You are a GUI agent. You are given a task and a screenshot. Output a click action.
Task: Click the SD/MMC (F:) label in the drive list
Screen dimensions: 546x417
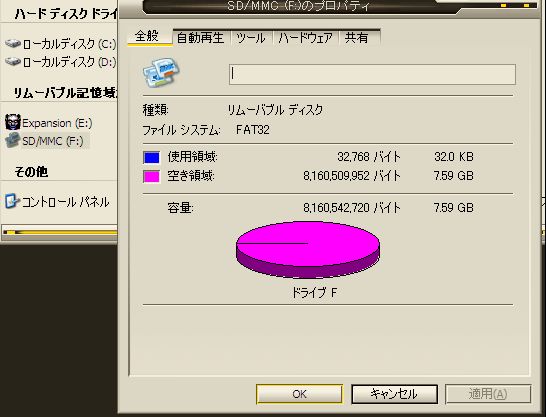pyautogui.click(x=53, y=141)
